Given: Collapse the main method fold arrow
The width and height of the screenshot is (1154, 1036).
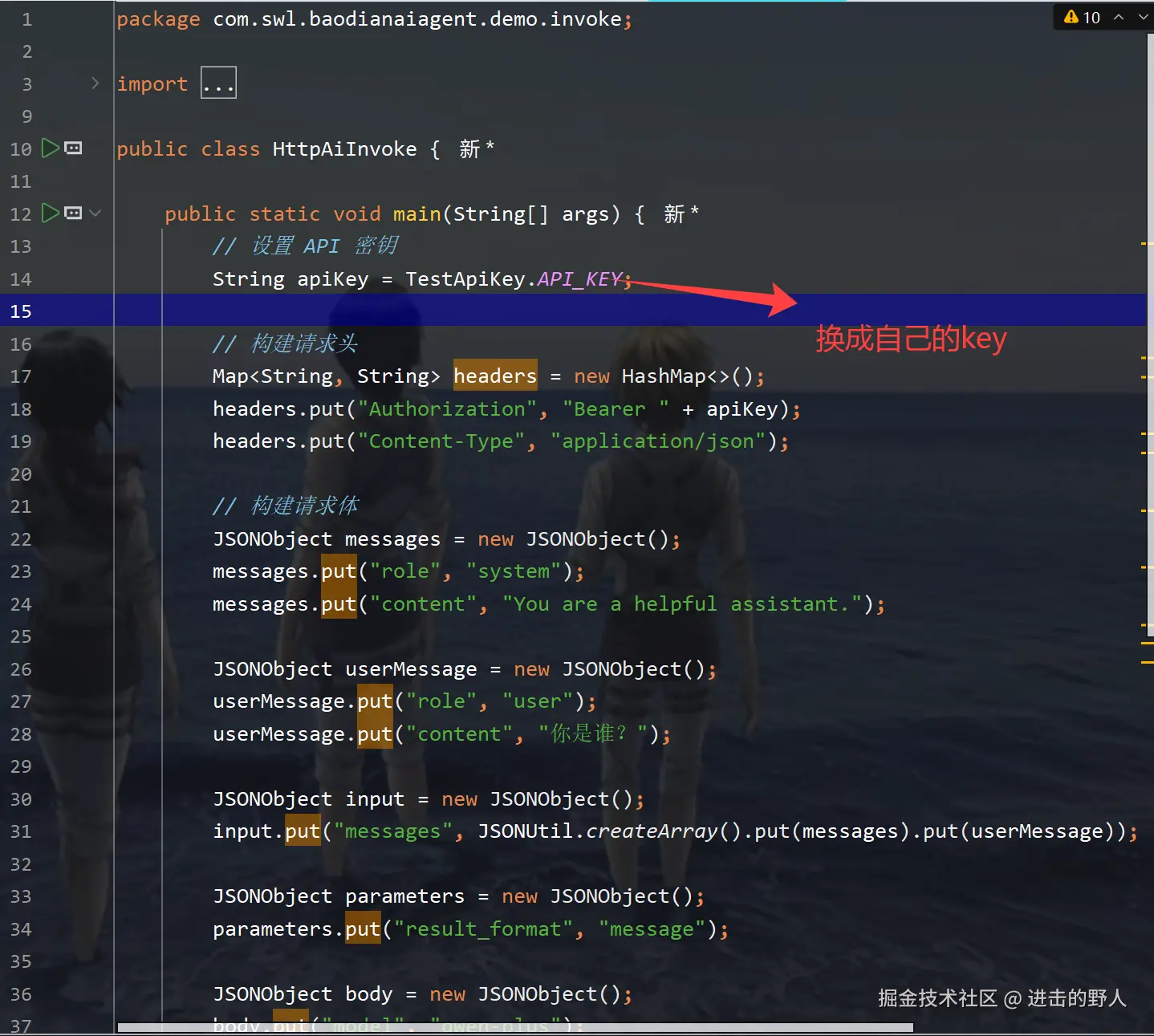Looking at the screenshot, I should coord(95,213).
